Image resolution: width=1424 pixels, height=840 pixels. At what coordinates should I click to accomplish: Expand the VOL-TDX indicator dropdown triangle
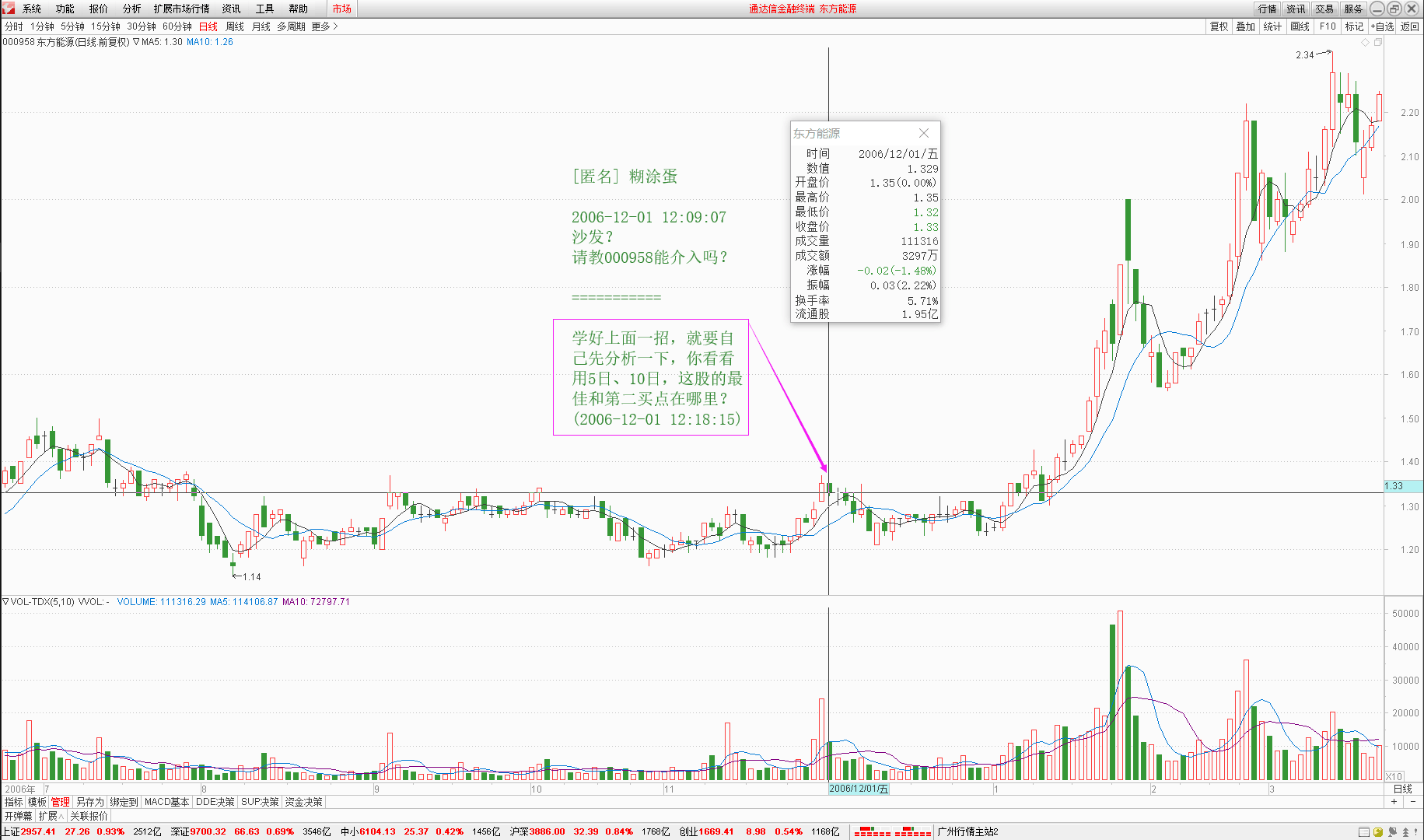click(x=5, y=601)
